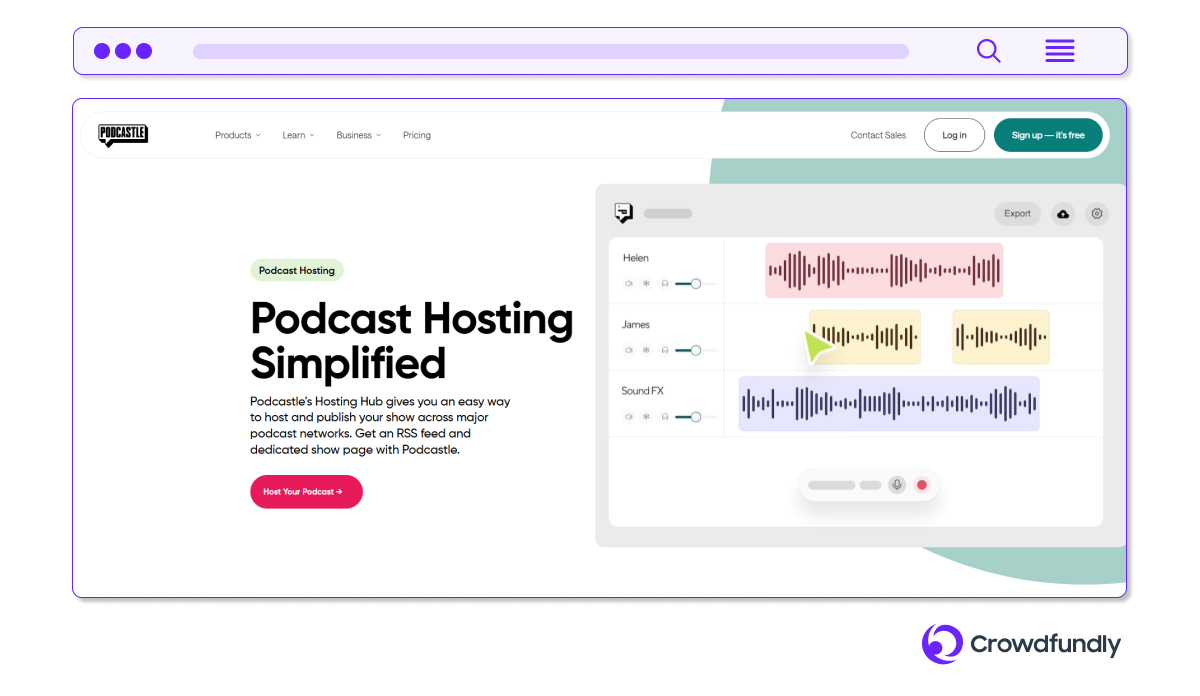The image size is (1200, 696).
Task: Select the purple Sound FX audio clip
Action: 889,404
